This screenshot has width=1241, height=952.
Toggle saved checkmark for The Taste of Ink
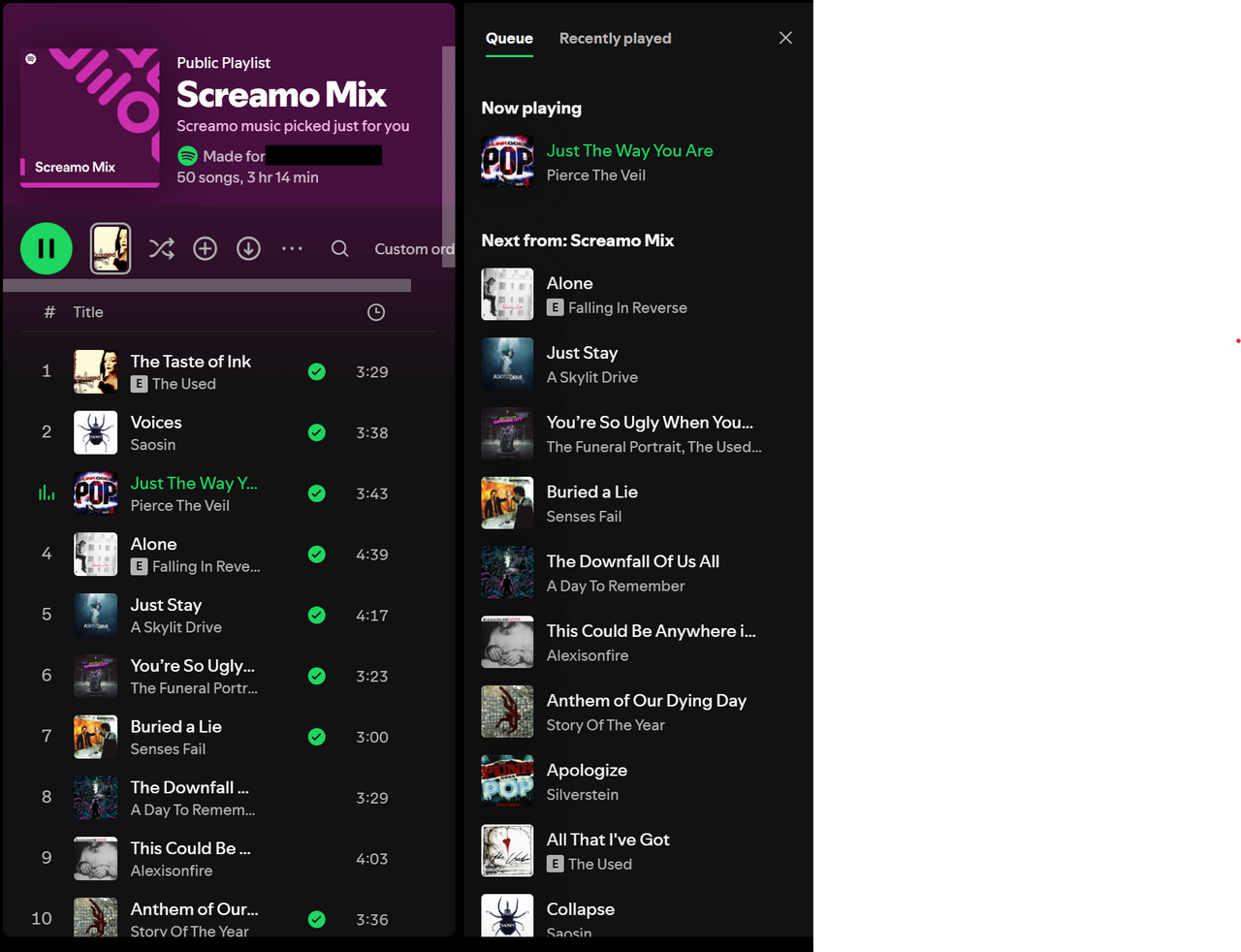point(317,372)
